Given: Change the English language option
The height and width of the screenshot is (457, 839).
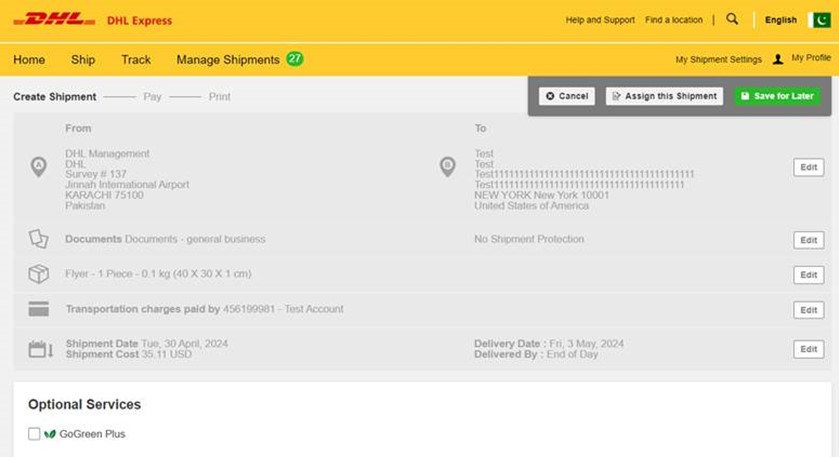Looking at the screenshot, I should coord(781,20).
